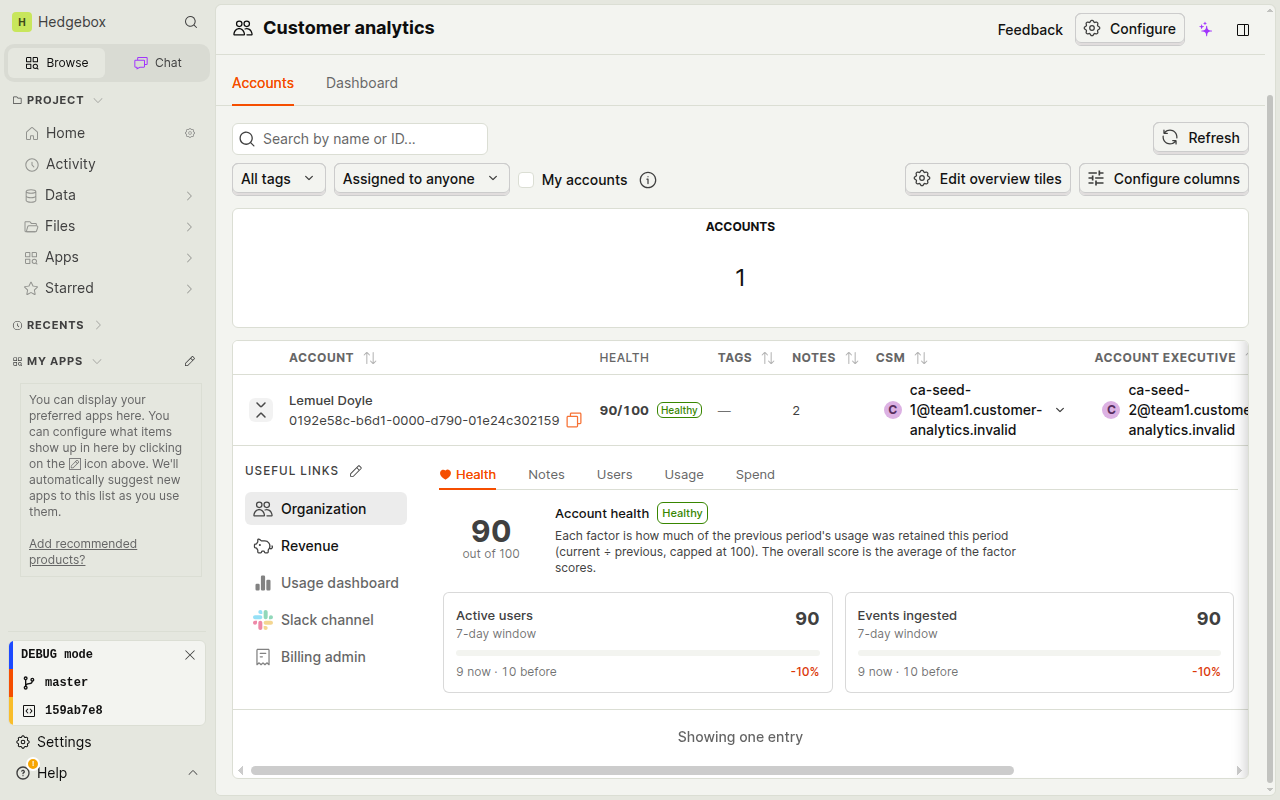Sort by the NOTES column
Image resolution: width=1280 pixels, height=800 pixels.
coord(852,358)
